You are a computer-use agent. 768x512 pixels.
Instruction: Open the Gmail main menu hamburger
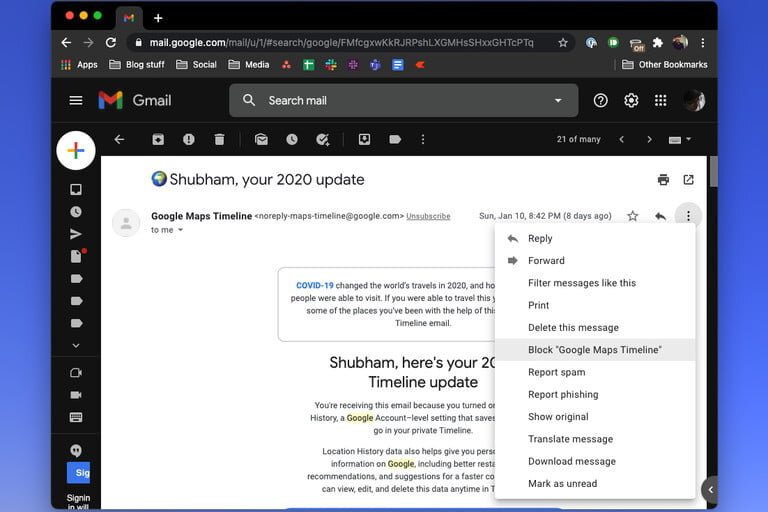pyautogui.click(x=76, y=100)
